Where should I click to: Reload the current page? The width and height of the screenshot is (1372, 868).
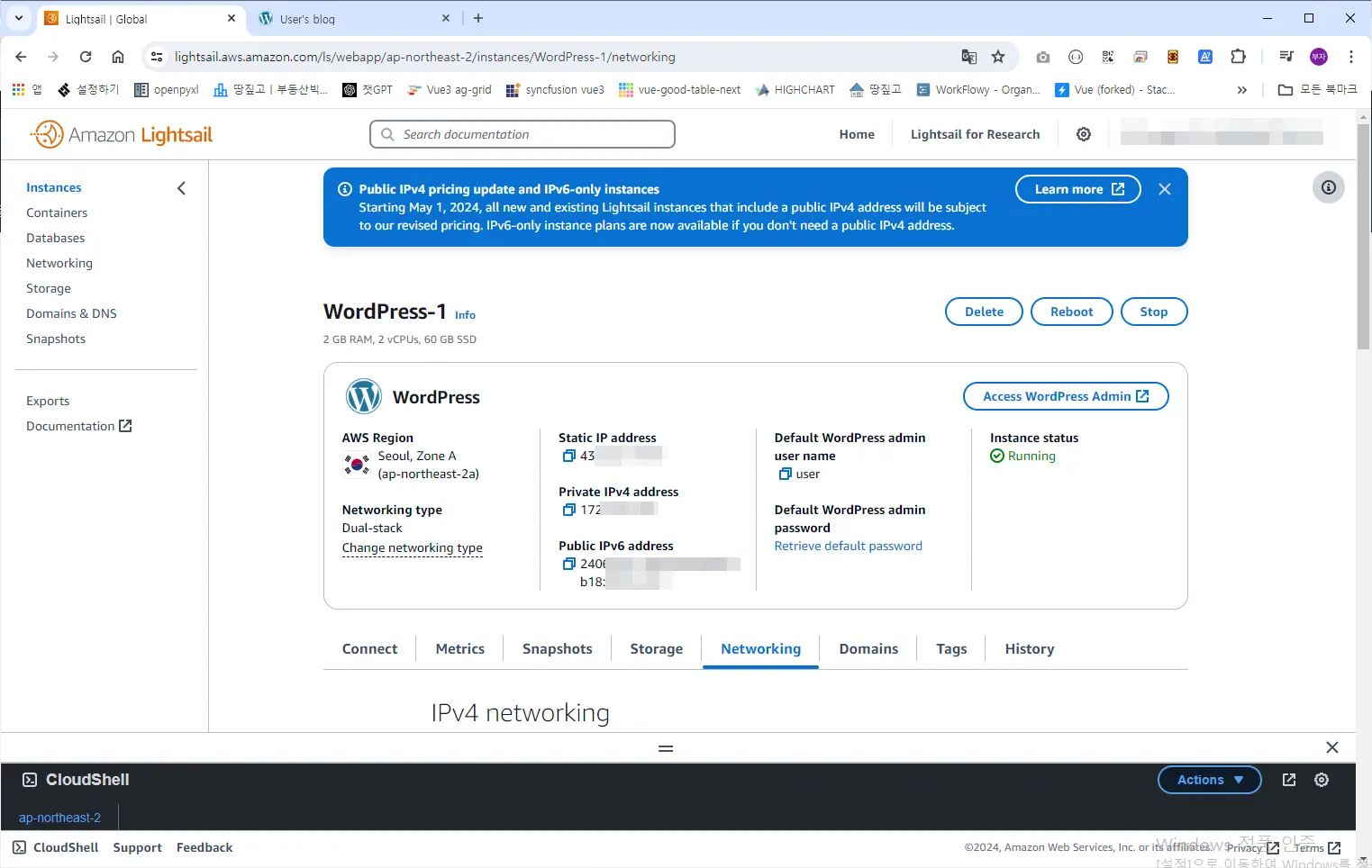[x=86, y=57]
